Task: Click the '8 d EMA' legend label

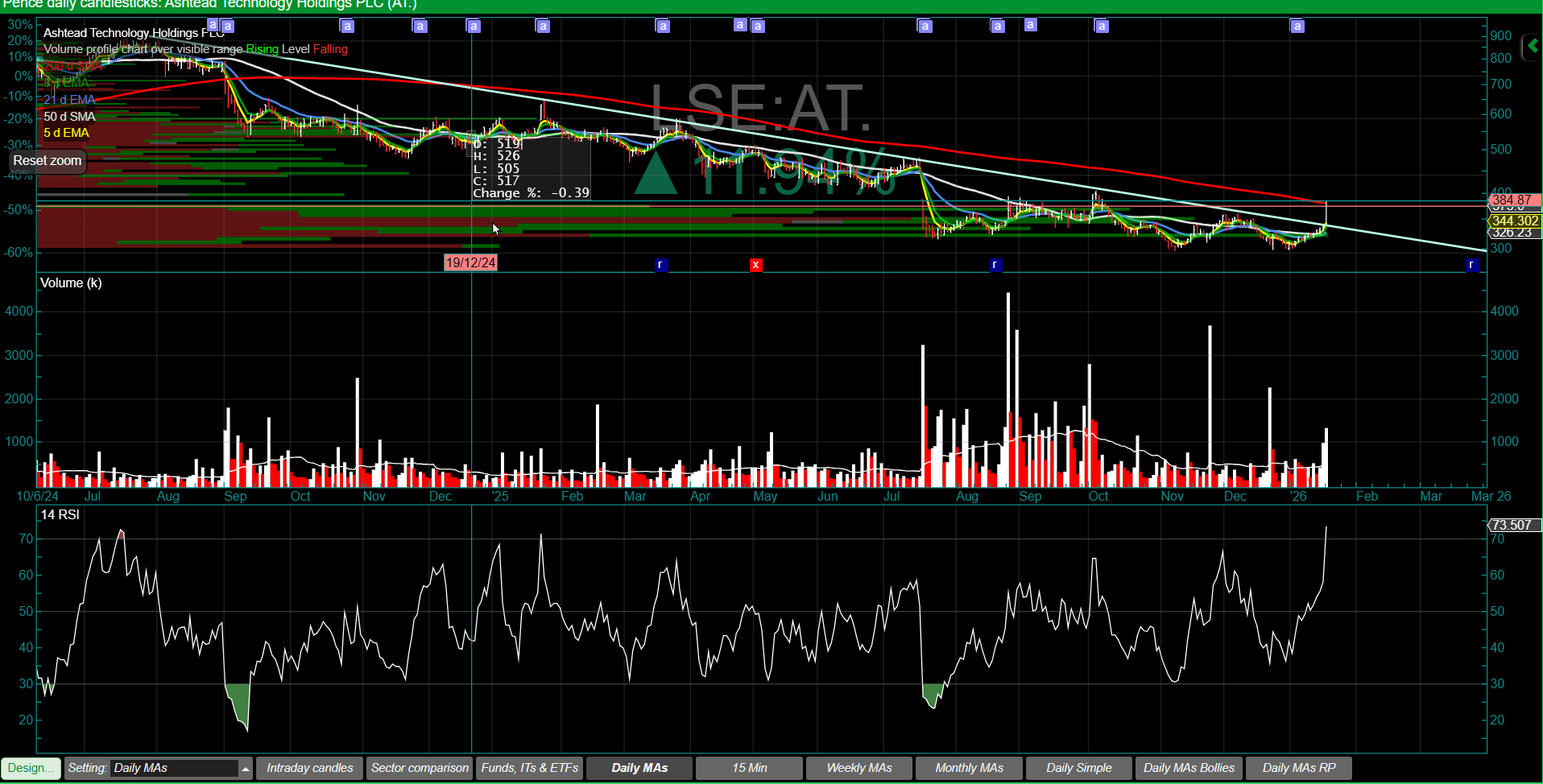Action: point(66,83)
